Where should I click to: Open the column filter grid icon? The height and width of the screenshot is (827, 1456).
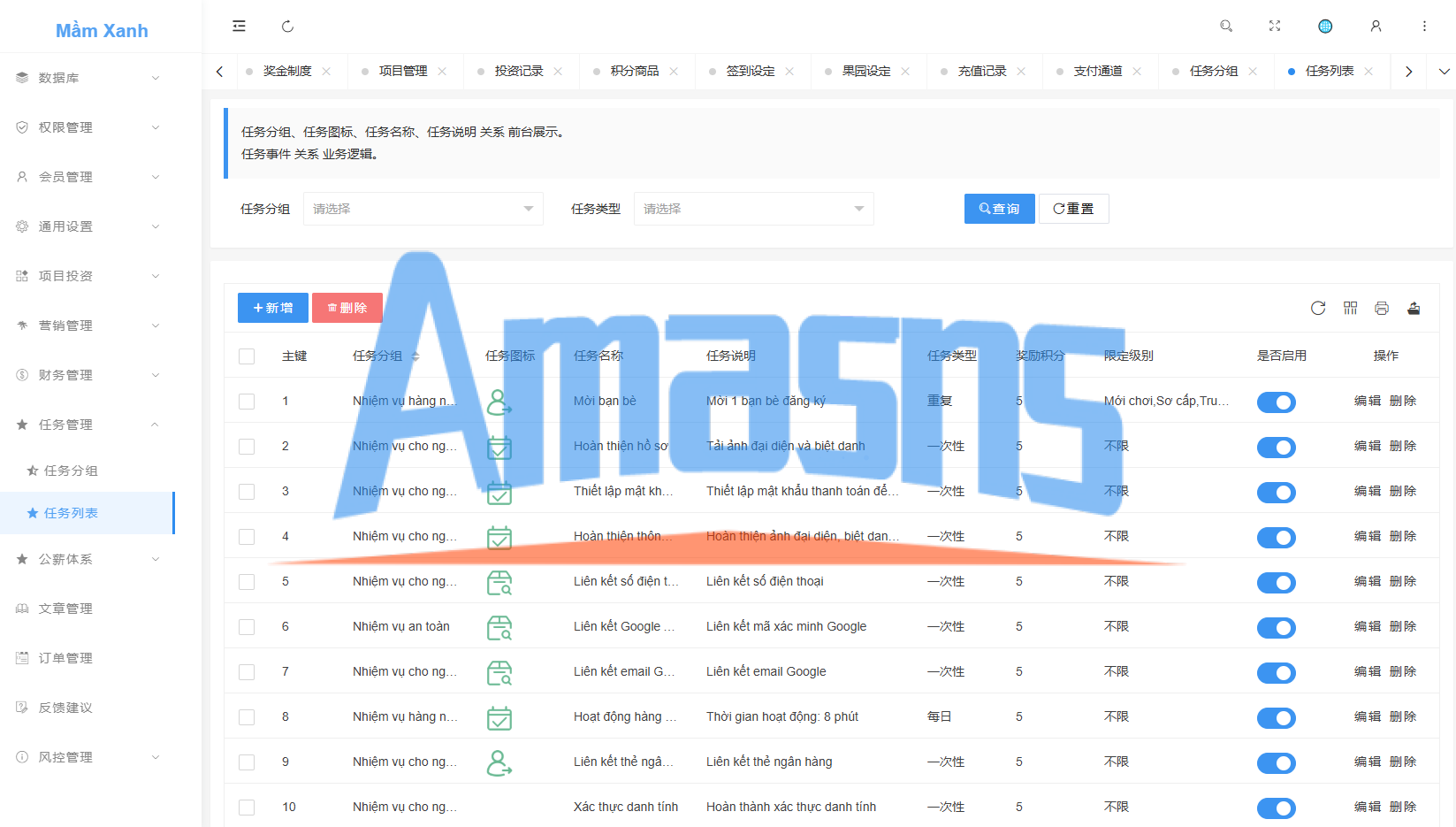(x=1350, y=308)
